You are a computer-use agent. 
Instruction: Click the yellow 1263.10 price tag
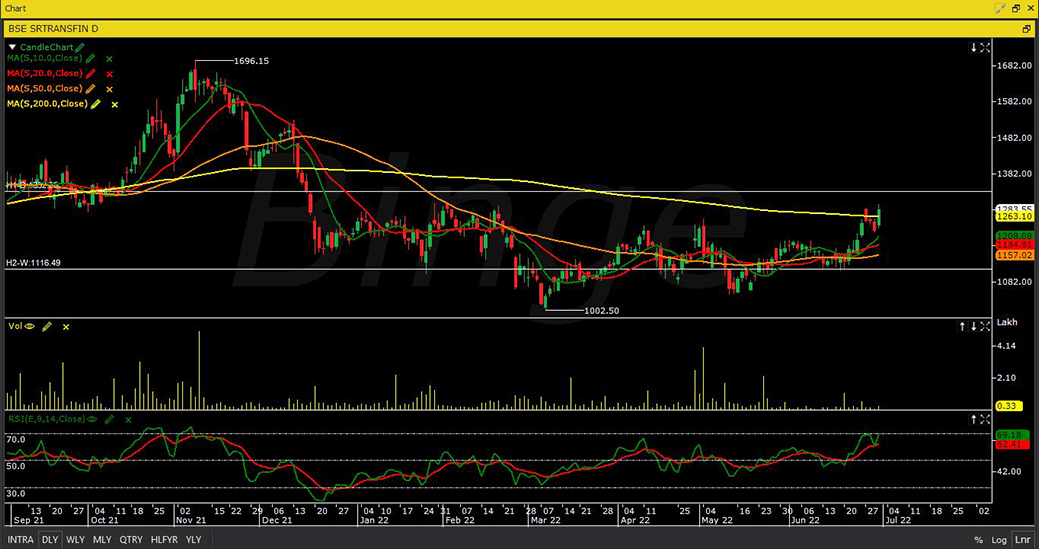pyautogui.click(x=1014, y=217)
